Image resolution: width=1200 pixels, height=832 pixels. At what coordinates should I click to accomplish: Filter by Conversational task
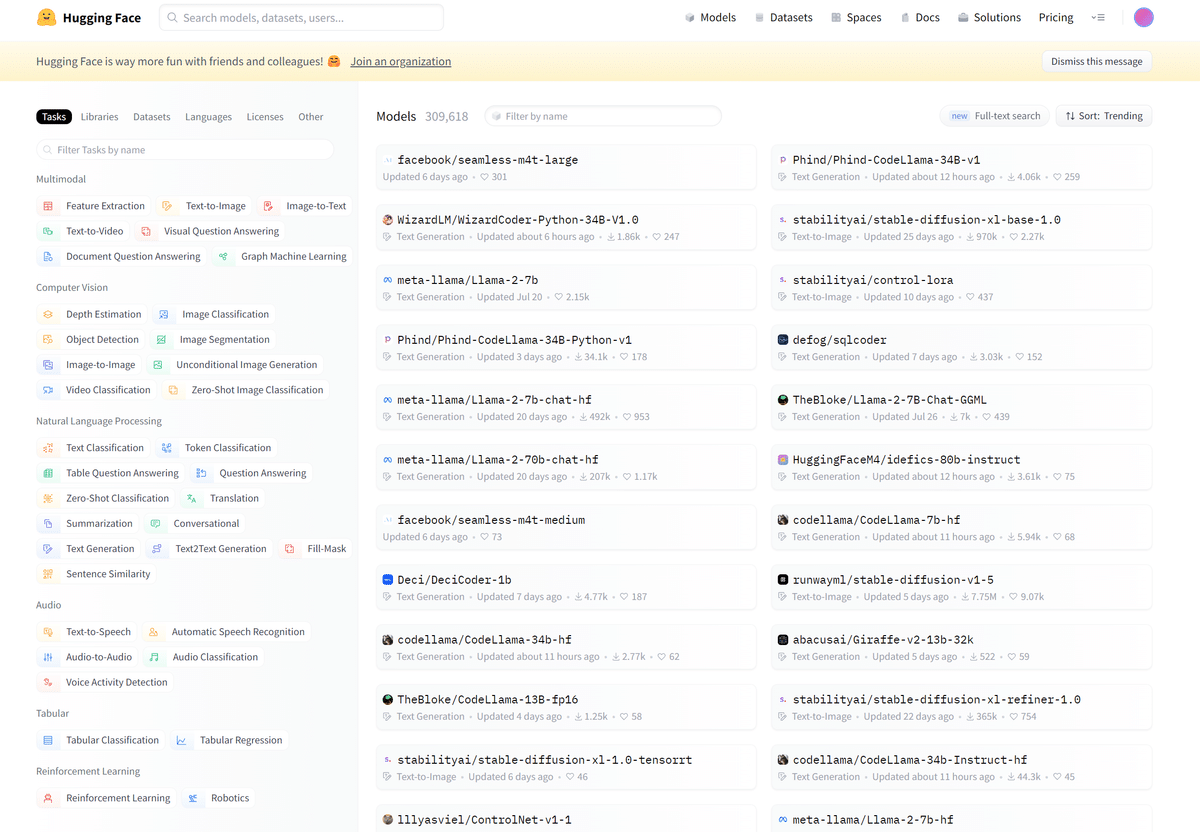(x=195, y=523)
